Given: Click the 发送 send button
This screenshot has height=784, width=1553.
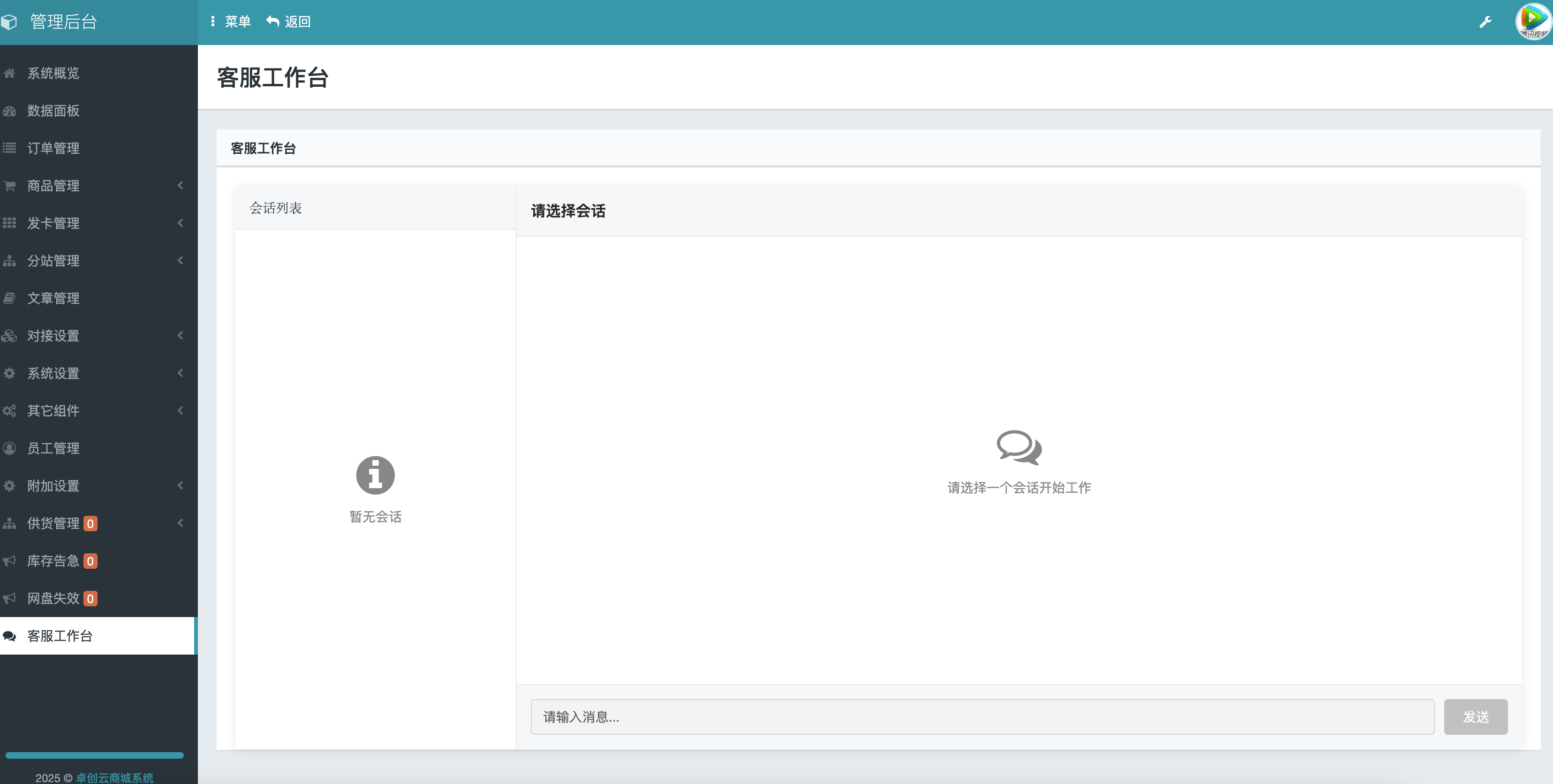Looking at the screenshot, I should click(1475, 716).
